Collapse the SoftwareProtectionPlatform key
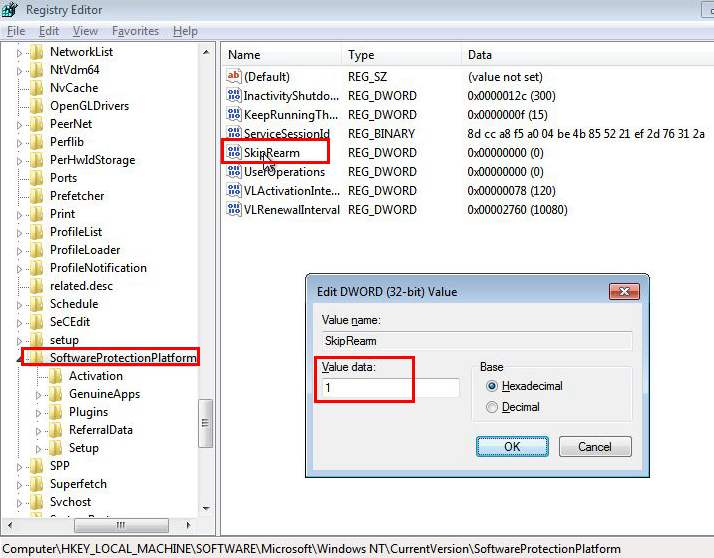This screenshot has height=558, width=714. click(19, 358)
